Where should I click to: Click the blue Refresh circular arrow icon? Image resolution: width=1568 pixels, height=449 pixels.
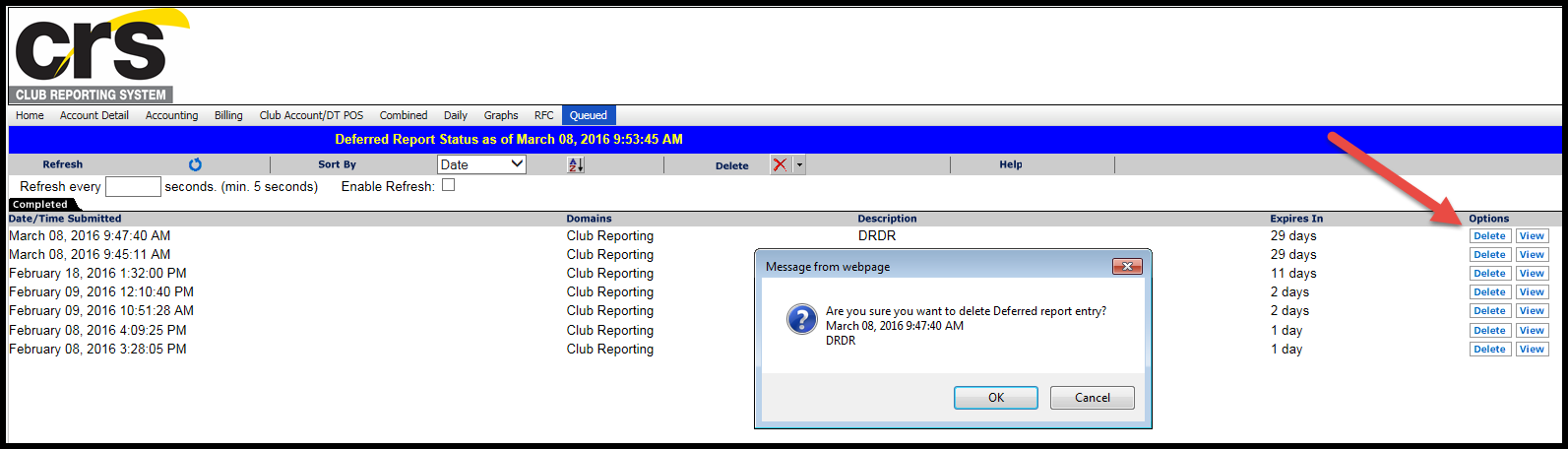[x=195, y=164]
